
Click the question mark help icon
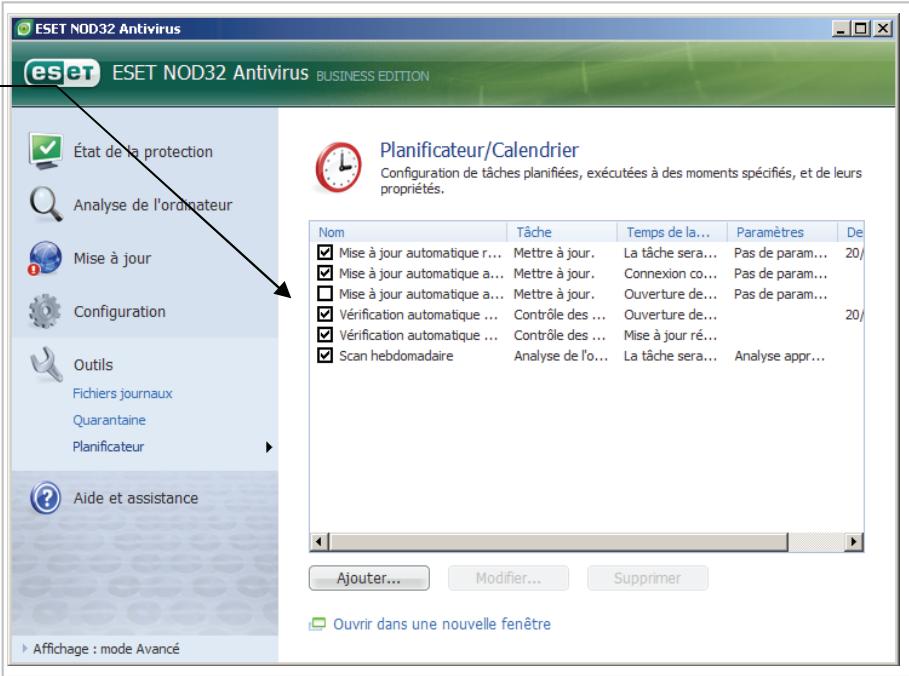tap(46, 498)
